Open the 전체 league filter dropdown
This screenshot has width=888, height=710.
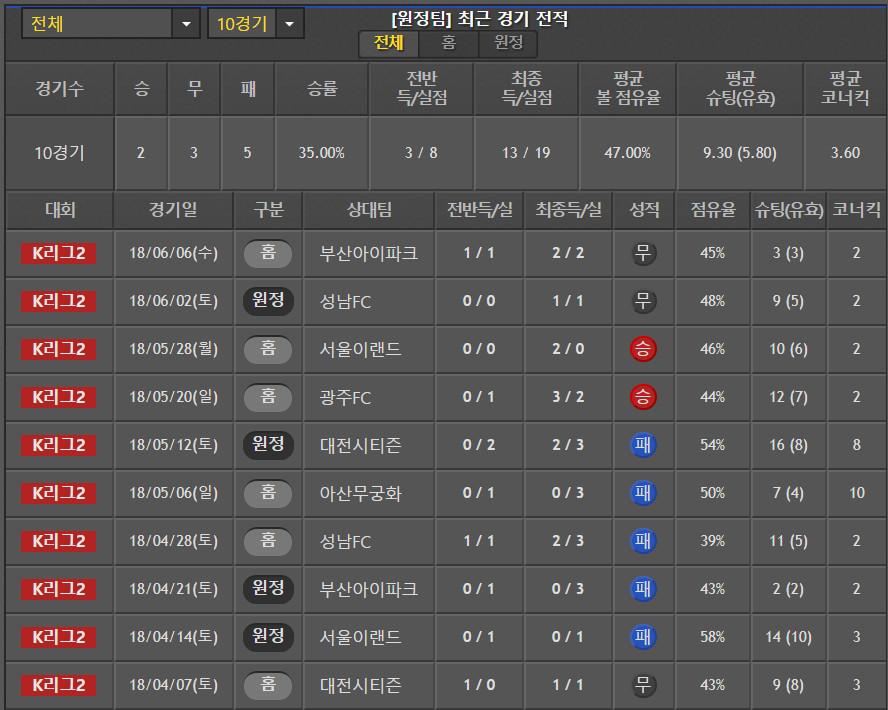point(111,24)
